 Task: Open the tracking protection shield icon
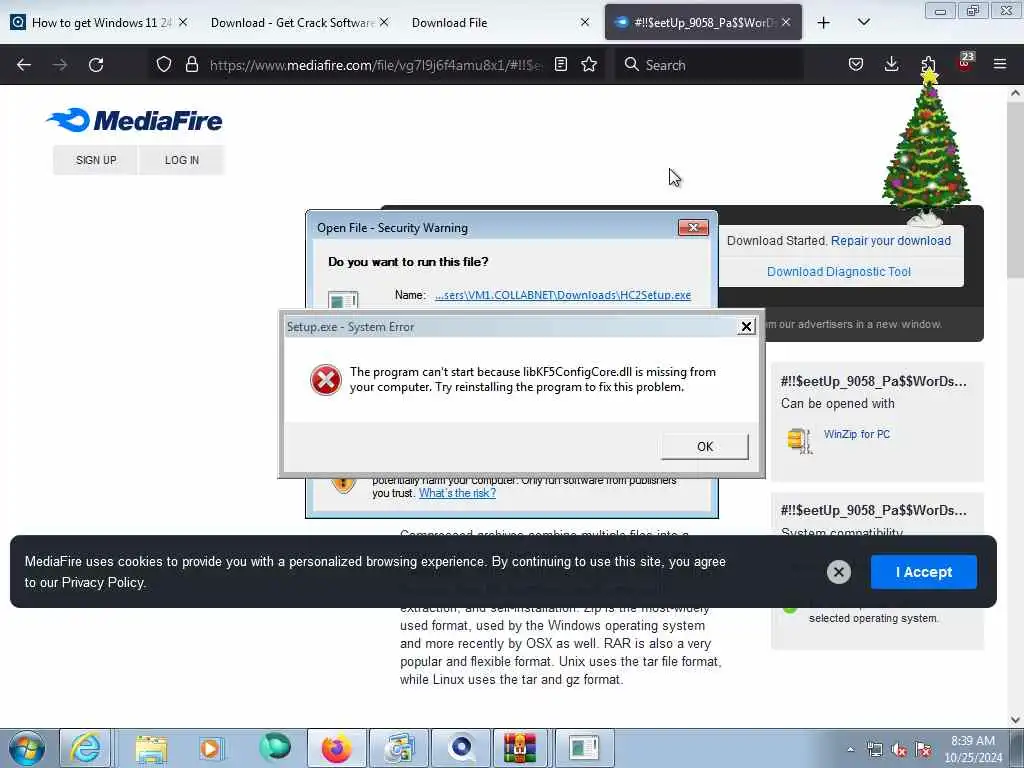click(x=164, y=64)
